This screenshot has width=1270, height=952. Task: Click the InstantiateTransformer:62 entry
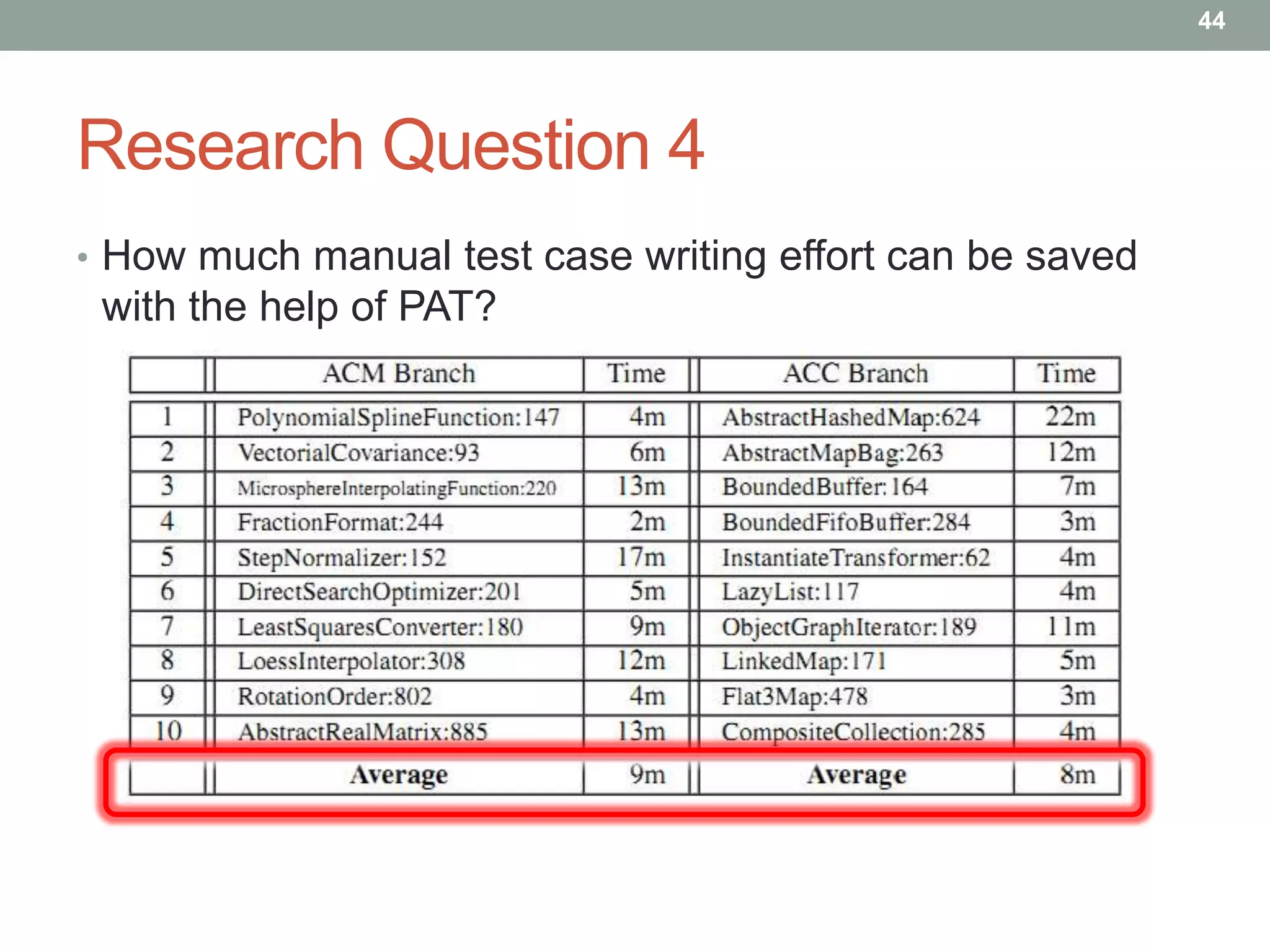click(x=856, y=557)
